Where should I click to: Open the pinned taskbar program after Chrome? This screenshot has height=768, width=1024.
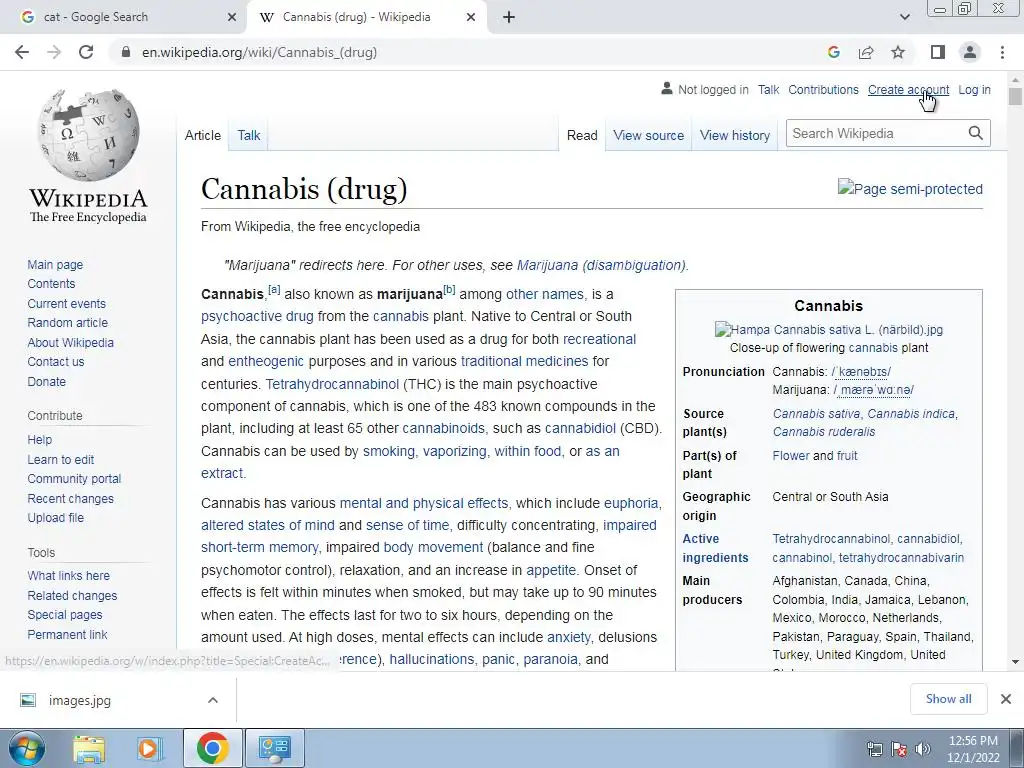[274, 748]
